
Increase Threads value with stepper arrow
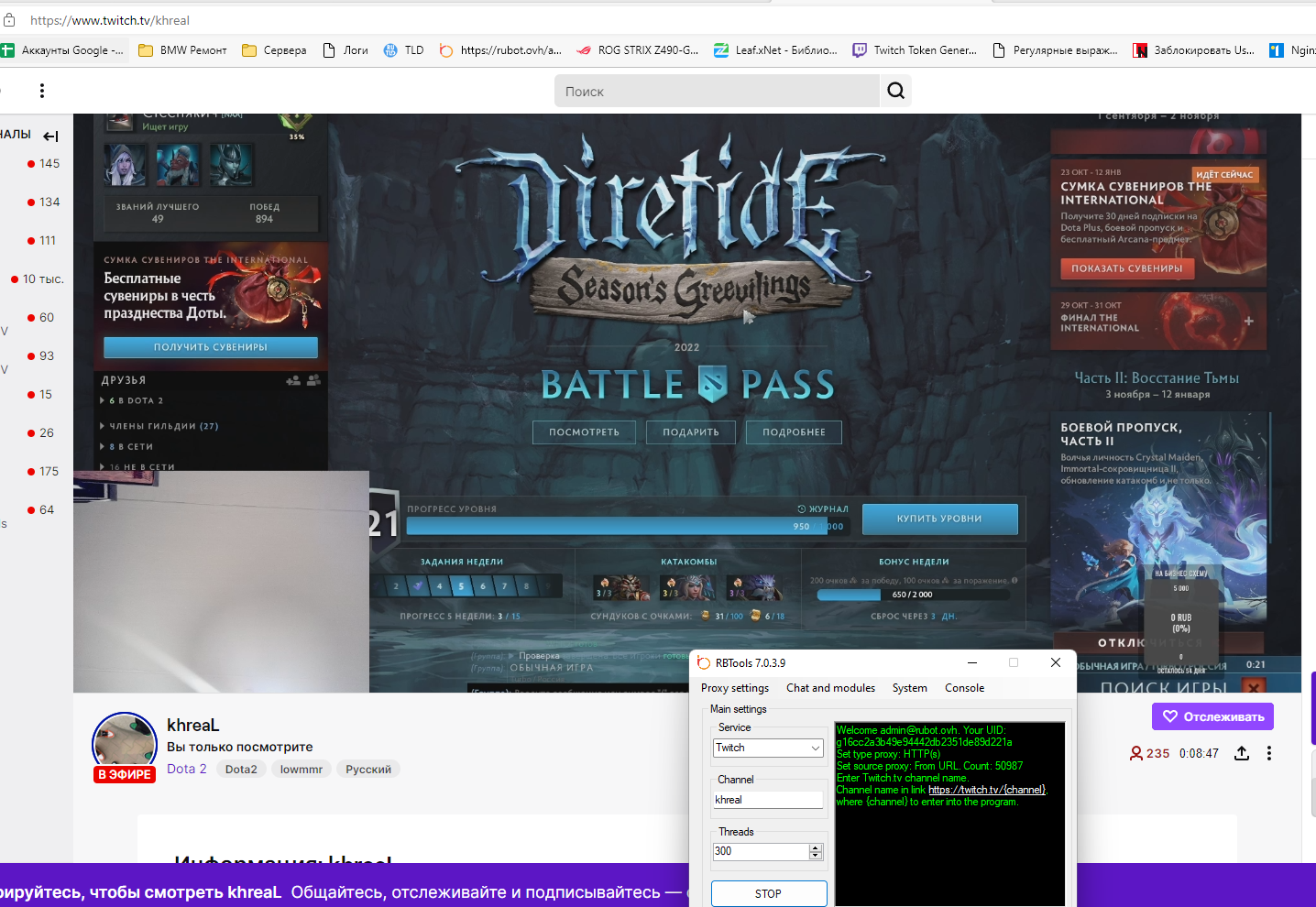pyautogui.click(x=816, y=847)
